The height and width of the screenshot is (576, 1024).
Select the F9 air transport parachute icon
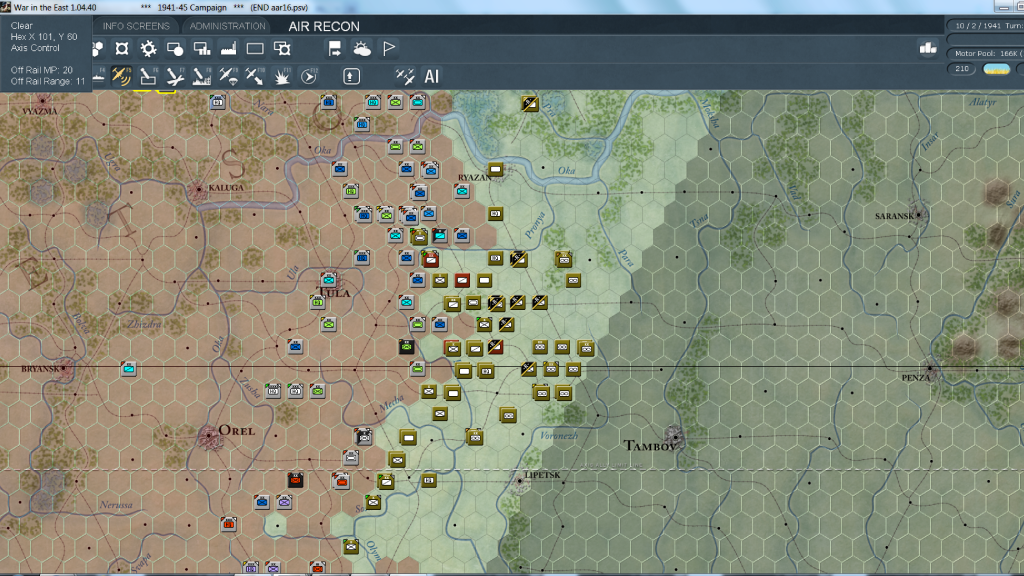click(x=228, y=75)
